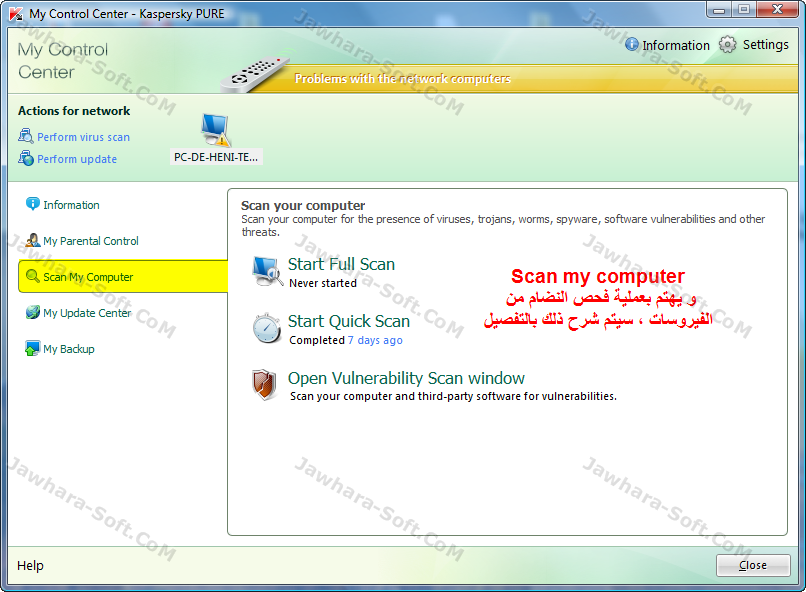This screenshot has height=592, width=806.
Task: Click the My Backup green arrow icon
Action: point(32,348)
